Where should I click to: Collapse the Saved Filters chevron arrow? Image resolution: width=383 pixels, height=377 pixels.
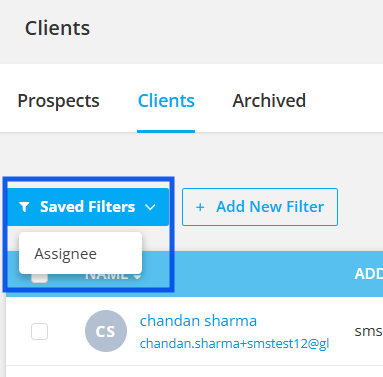(x=150, y=207)
